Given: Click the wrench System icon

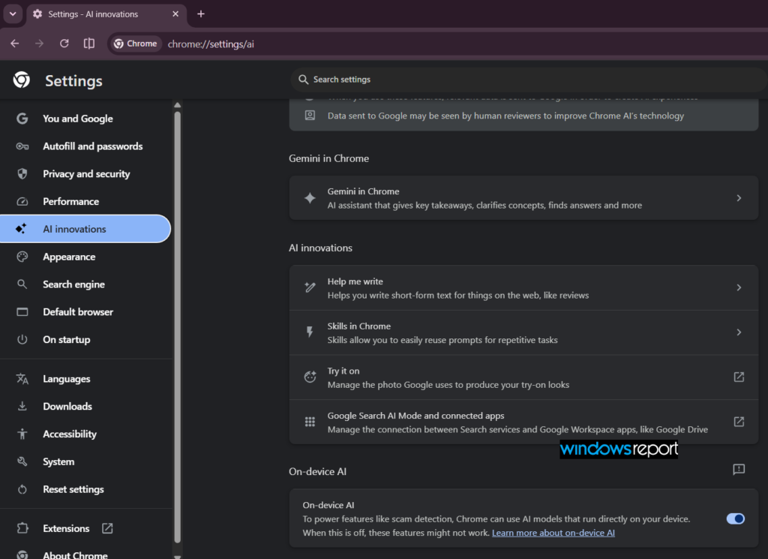Looking at the screenshot, I should pos(22,462).
